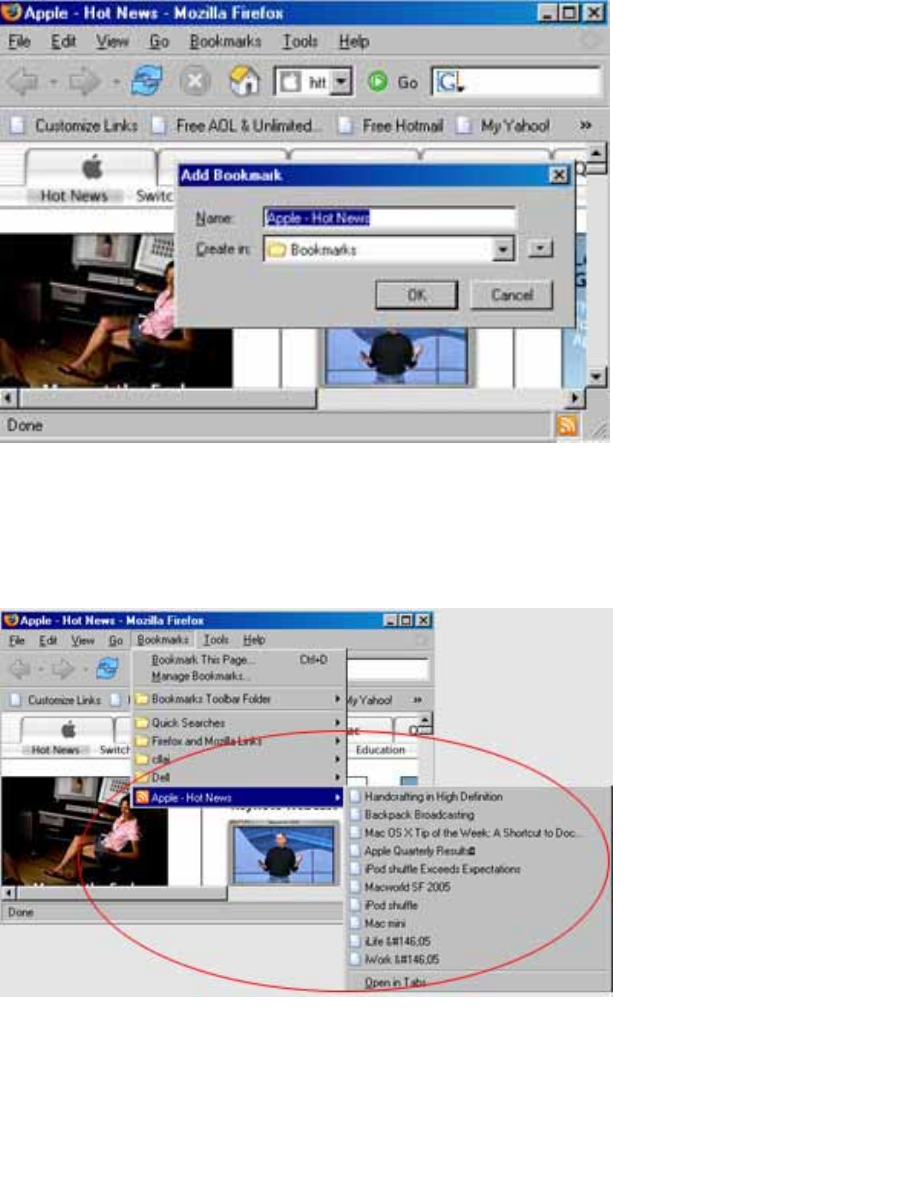The width and height of the screenshot is (916, 1181).
Task: Click vertical scrollbar down arrow in the top window
Action: pyautogui.click(x=596, y=377)
